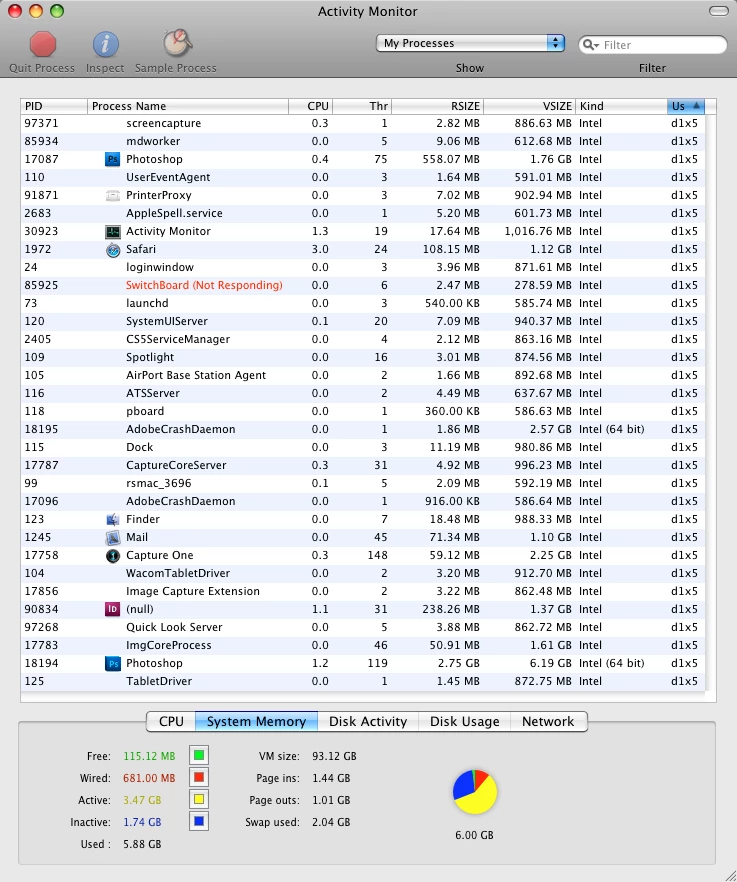Focus the Filter search field
The image size is (737, 882).
[x=653, y=44]
